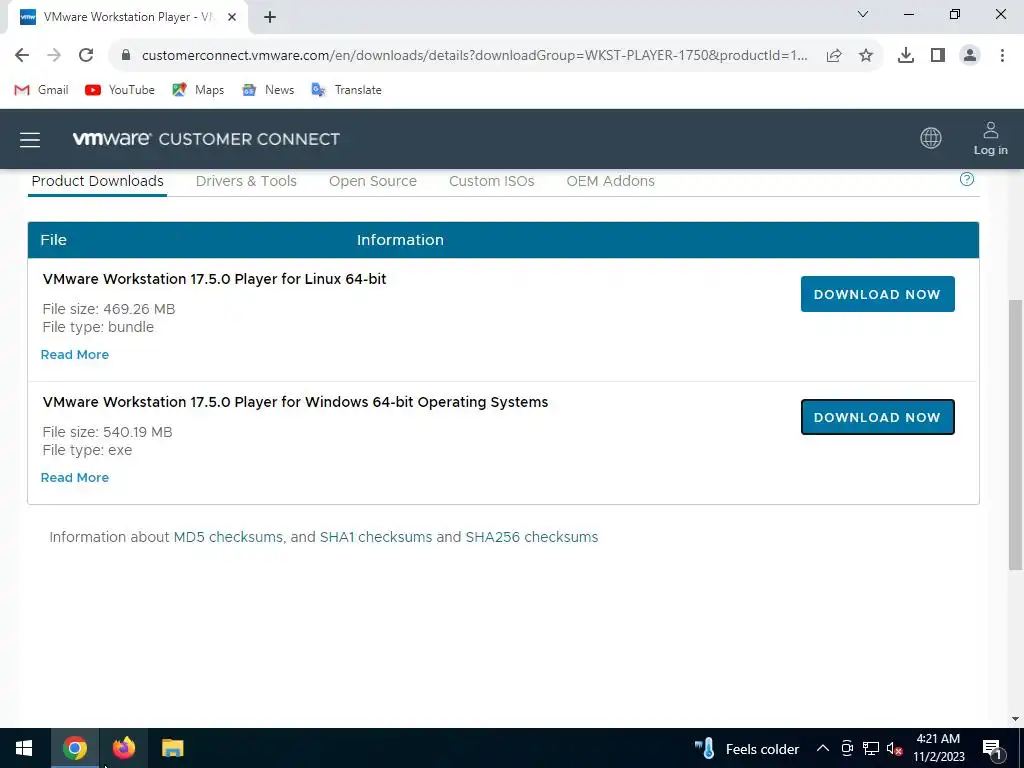Open News bookmark
Image resolution: width=1024 pixels, height=768 pixels.
click(x=268, y=90)
